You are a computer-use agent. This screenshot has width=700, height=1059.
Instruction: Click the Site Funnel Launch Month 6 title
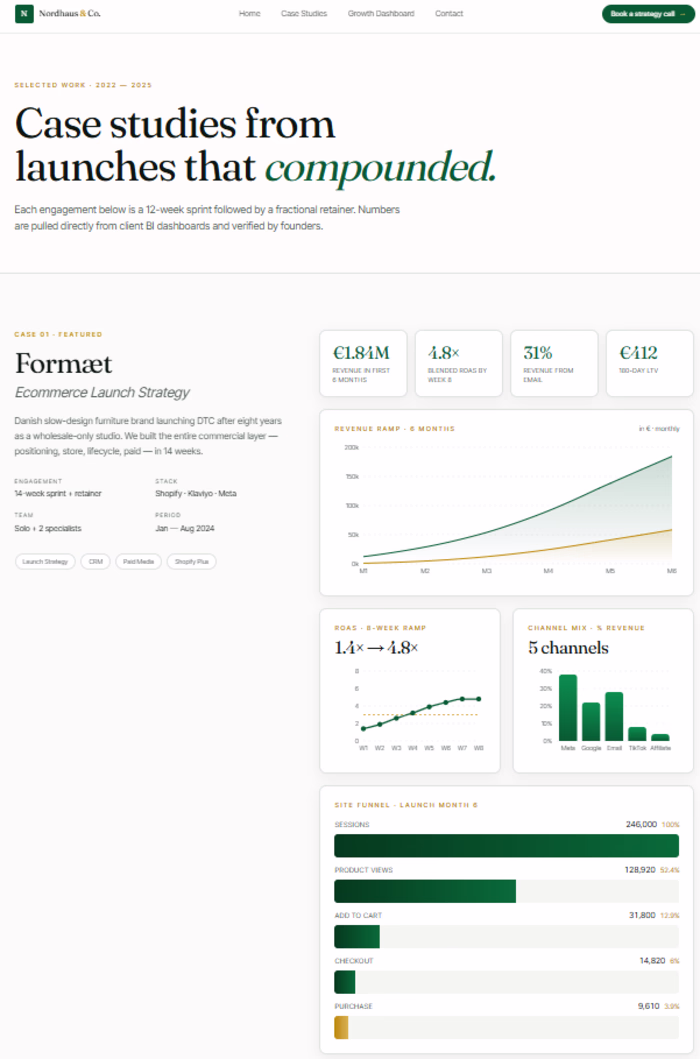[406, 805]
